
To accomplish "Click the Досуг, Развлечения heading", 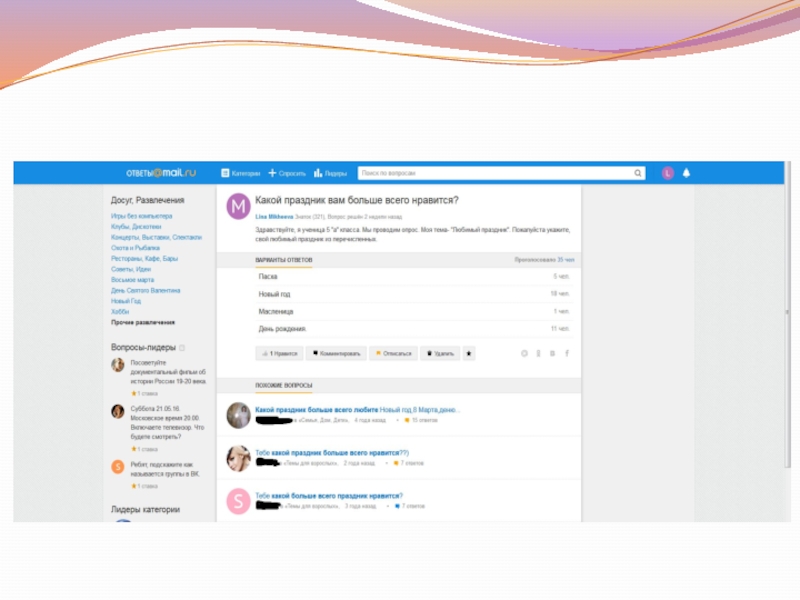I will pos(147,200).
